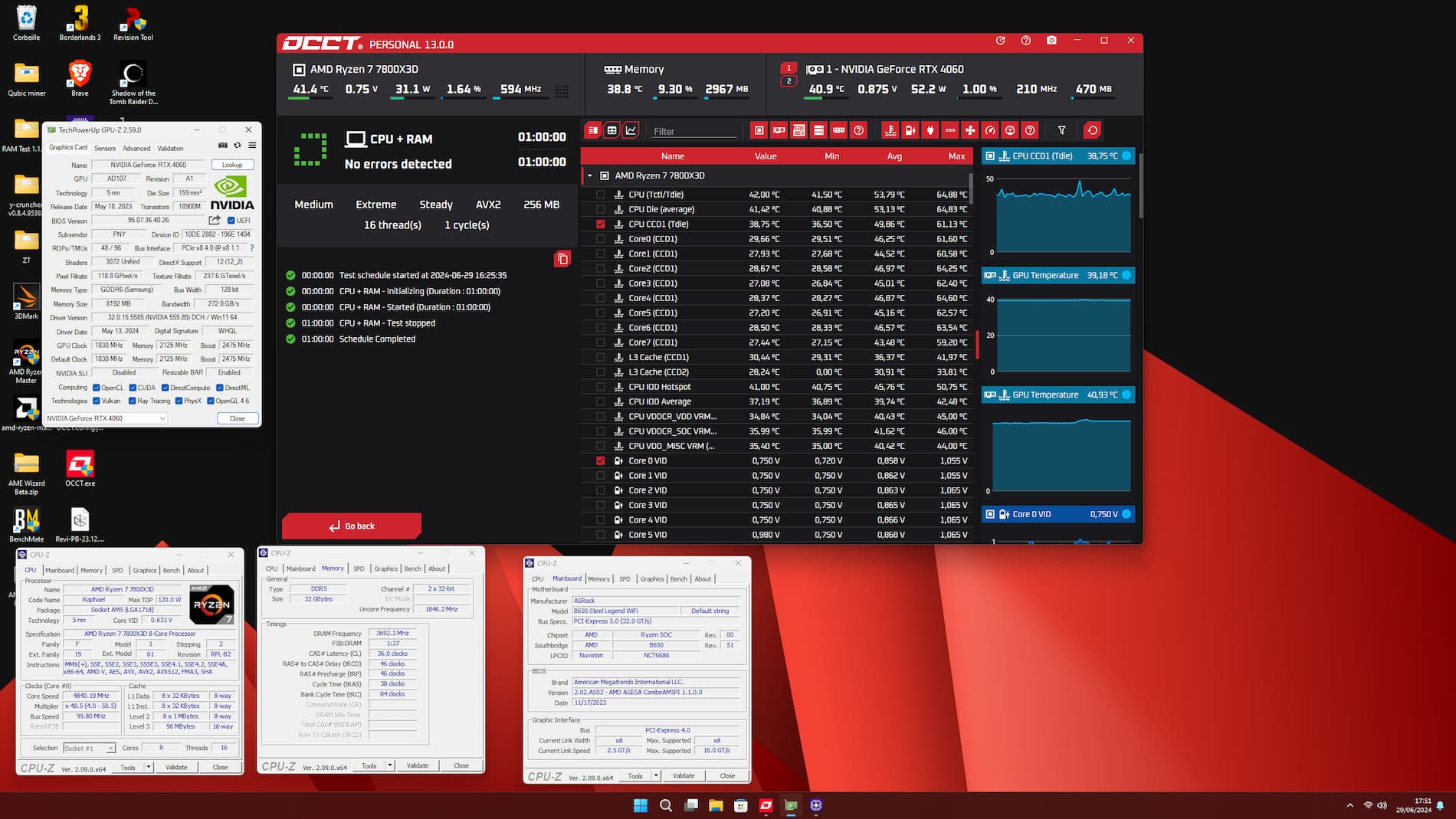Viewport: 1456px width, 819px height.
Task: Switch OCCT monitoring to list view icon
Action: [592, 130]
